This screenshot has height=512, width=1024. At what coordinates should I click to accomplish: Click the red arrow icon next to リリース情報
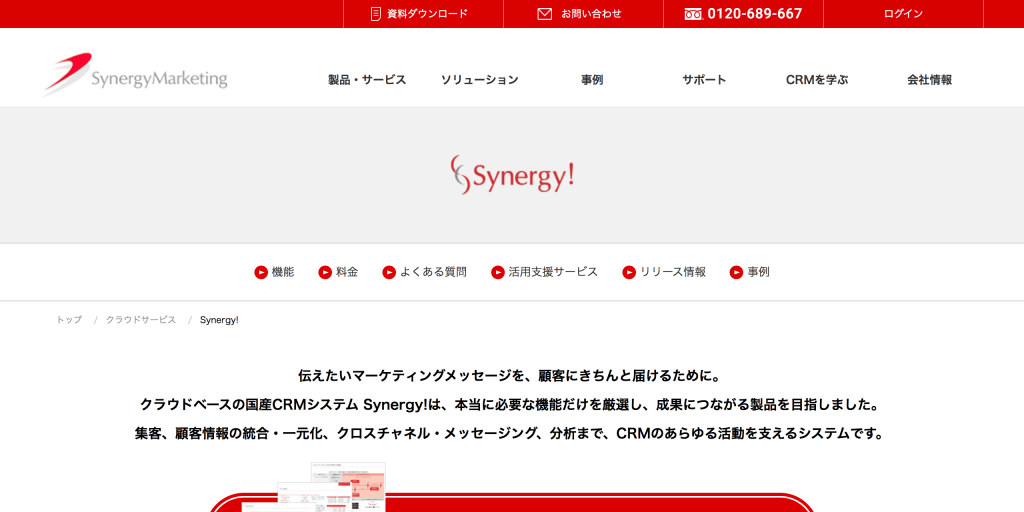click(x=629, y=272)
